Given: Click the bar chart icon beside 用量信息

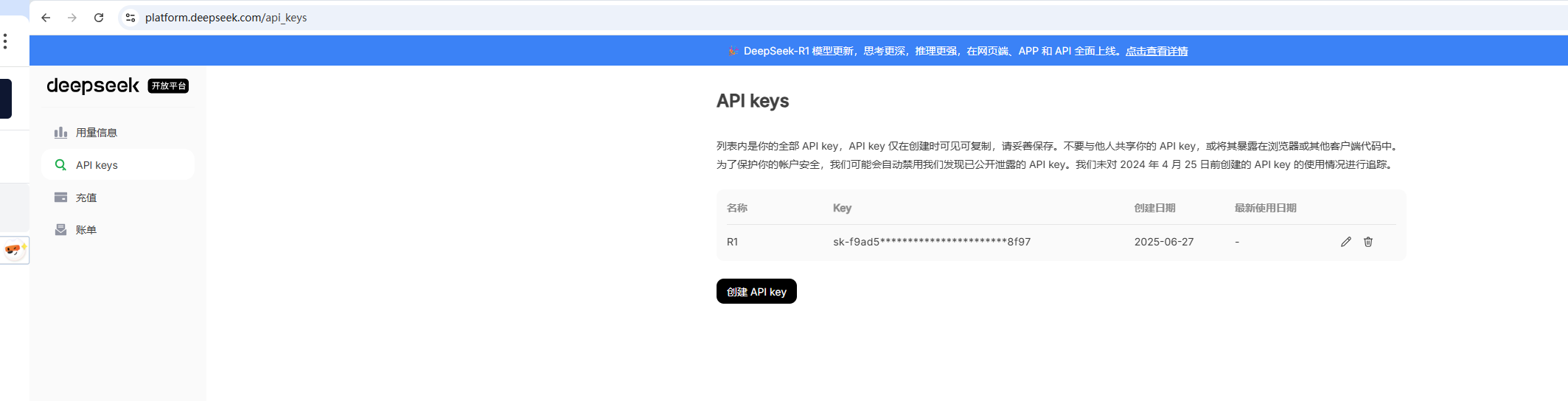Looking at the screenshot, I should pos(60,133).
